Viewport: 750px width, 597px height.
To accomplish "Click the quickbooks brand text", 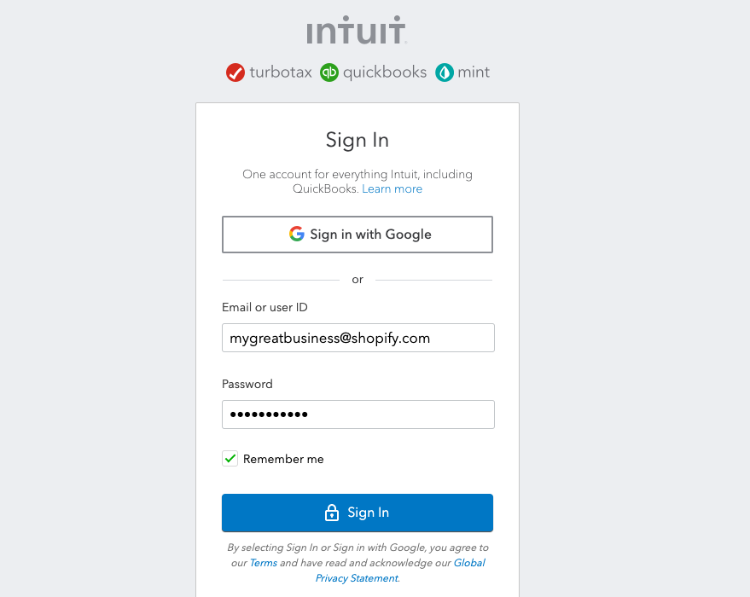I will (384, 72).
